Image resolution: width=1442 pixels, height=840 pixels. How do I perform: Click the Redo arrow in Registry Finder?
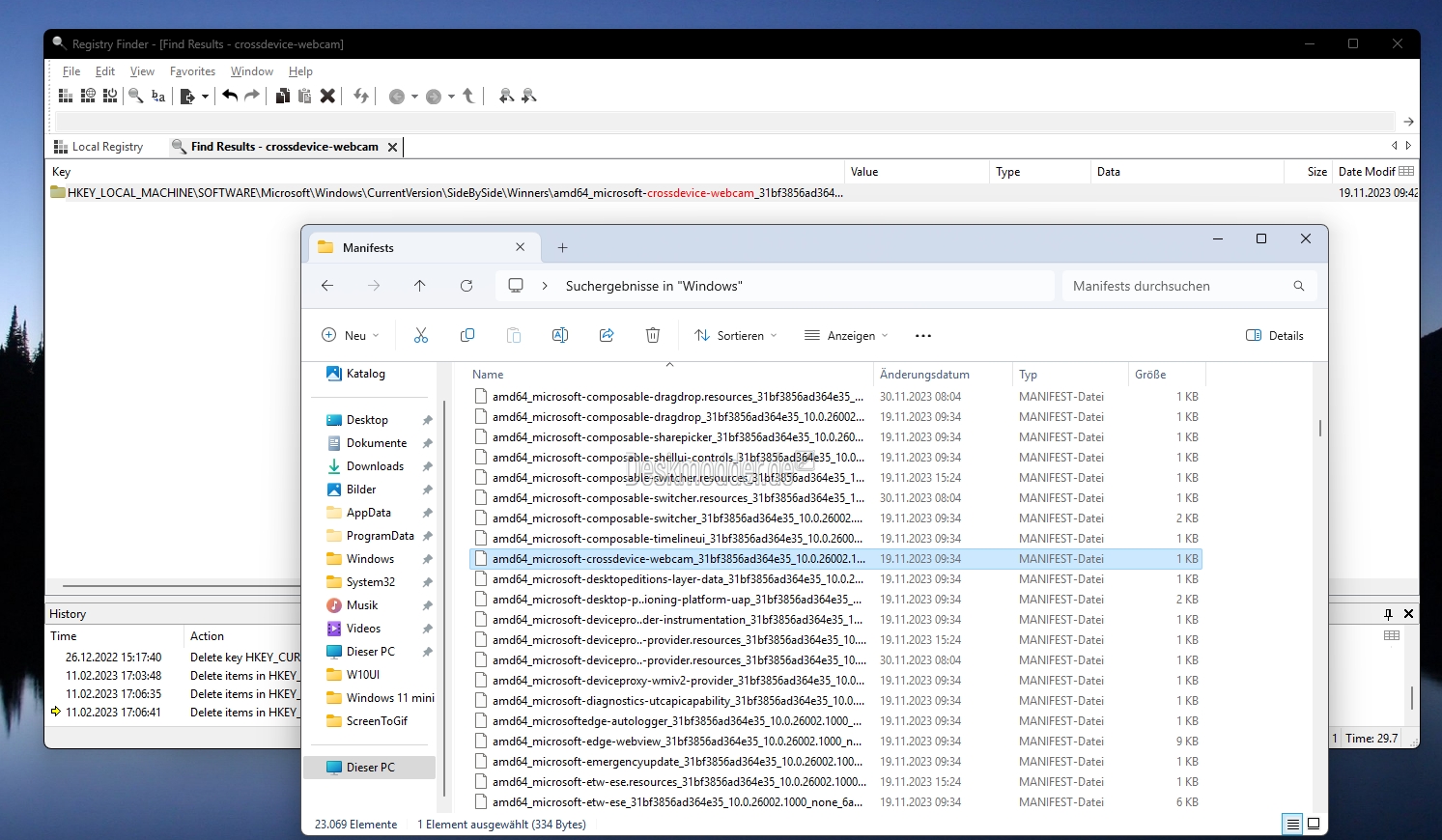click(x=252, y=96)
